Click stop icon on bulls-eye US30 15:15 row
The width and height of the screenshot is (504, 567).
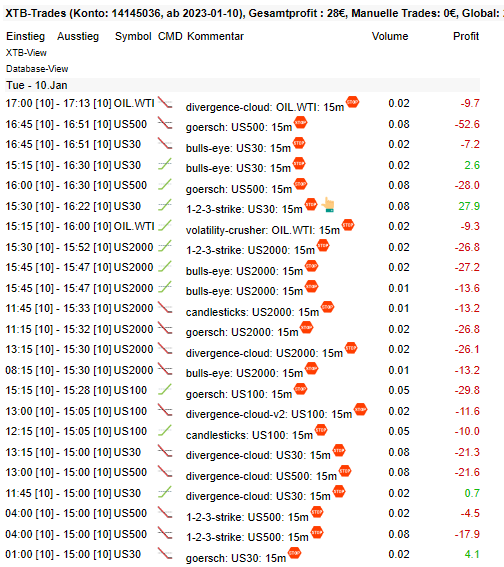click(x=299, y=164)
